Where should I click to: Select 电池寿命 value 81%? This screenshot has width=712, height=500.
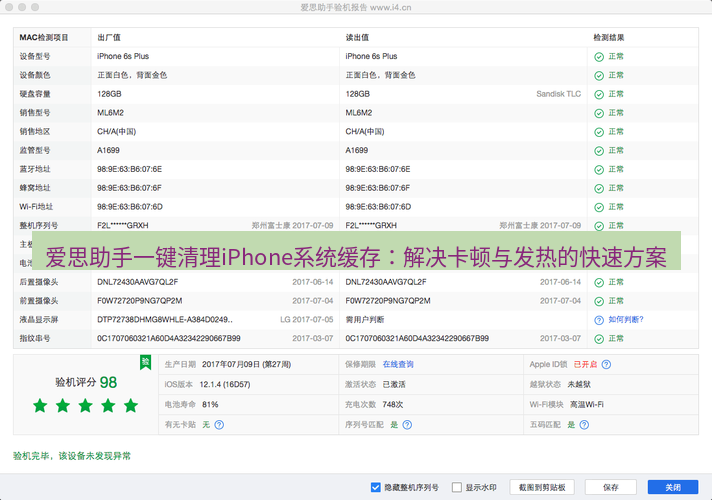210,405
